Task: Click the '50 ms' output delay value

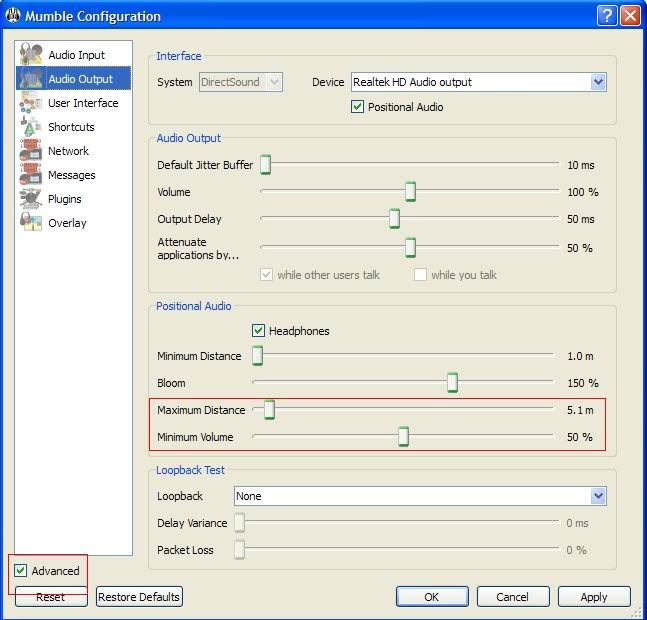Action: pyautogui.click(x=581, y=219)
